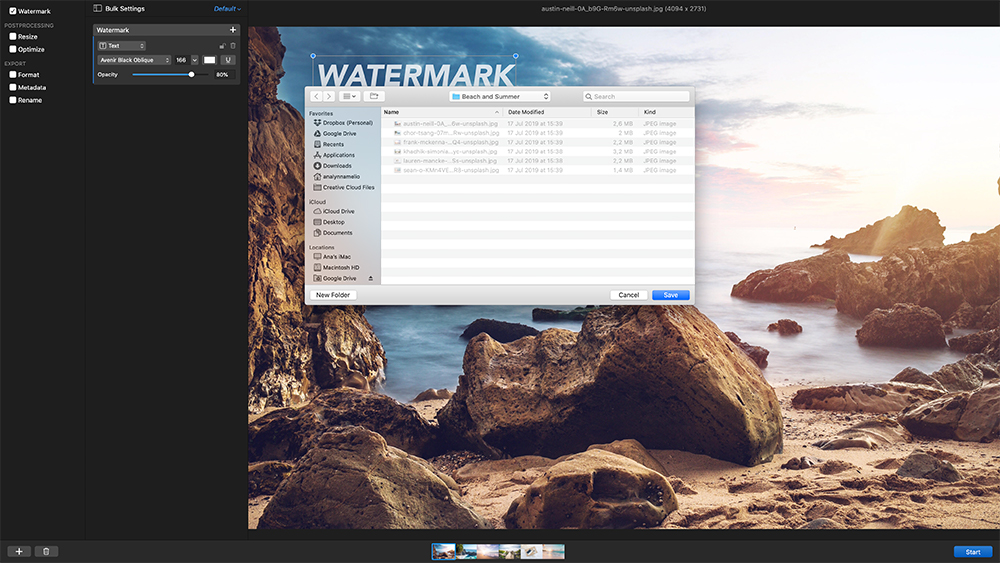This screenshot has height=563, width=1000.
Task: Click the austin-neill unsplash.jpg file row
Action: click(538, 124)
